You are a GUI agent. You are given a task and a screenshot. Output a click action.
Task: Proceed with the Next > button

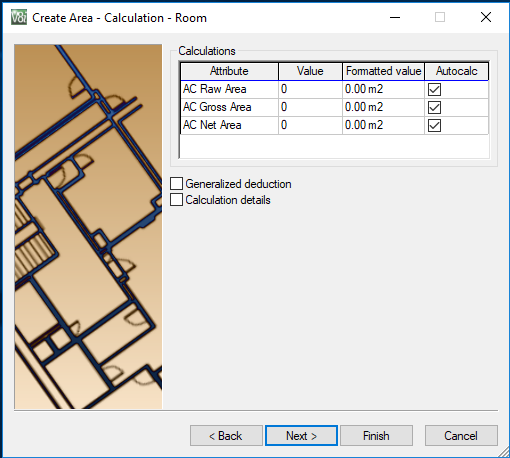tap(301, 435)
